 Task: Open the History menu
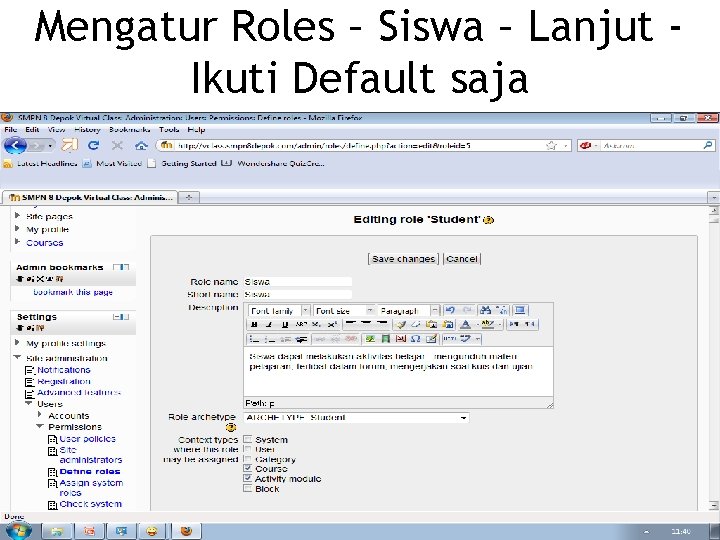pyautogui.click(x=87, y=130)
